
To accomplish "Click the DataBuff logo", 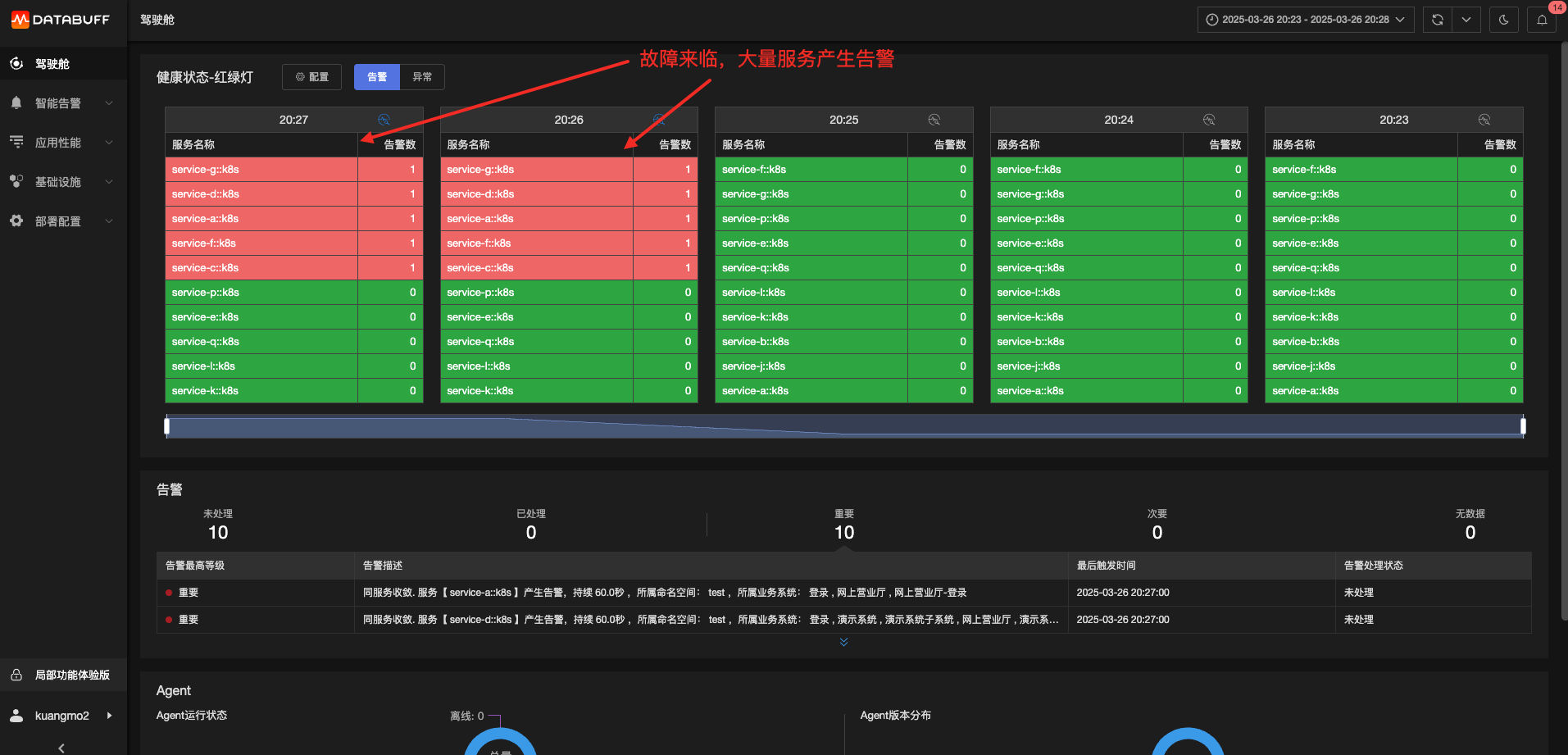I will point(60,20).
